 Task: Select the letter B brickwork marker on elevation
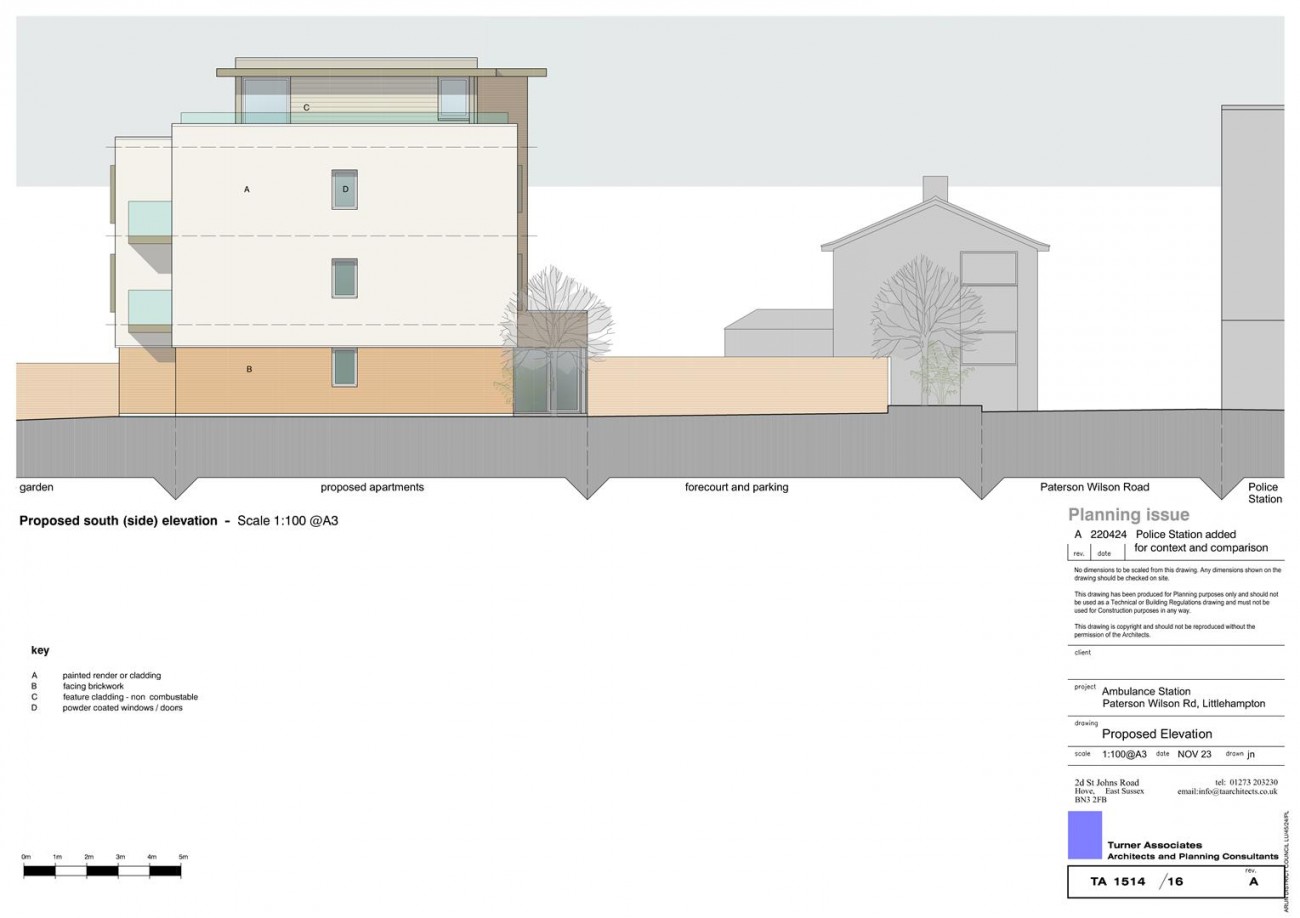pyautogui.click(x=248, y=368)
